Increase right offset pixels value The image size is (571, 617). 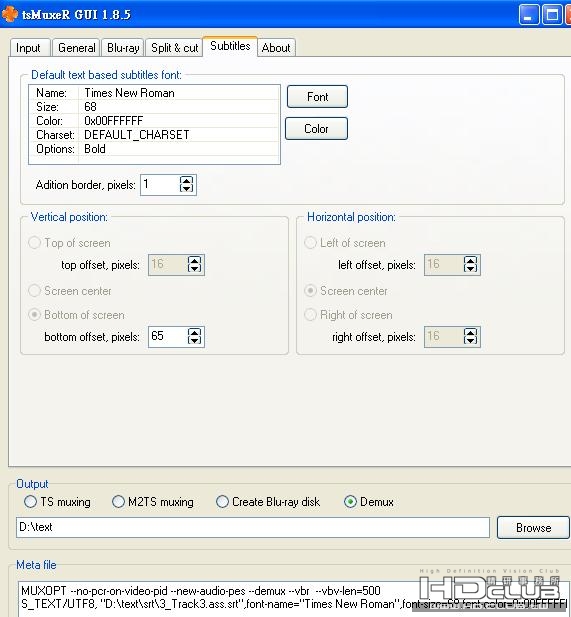470,332
